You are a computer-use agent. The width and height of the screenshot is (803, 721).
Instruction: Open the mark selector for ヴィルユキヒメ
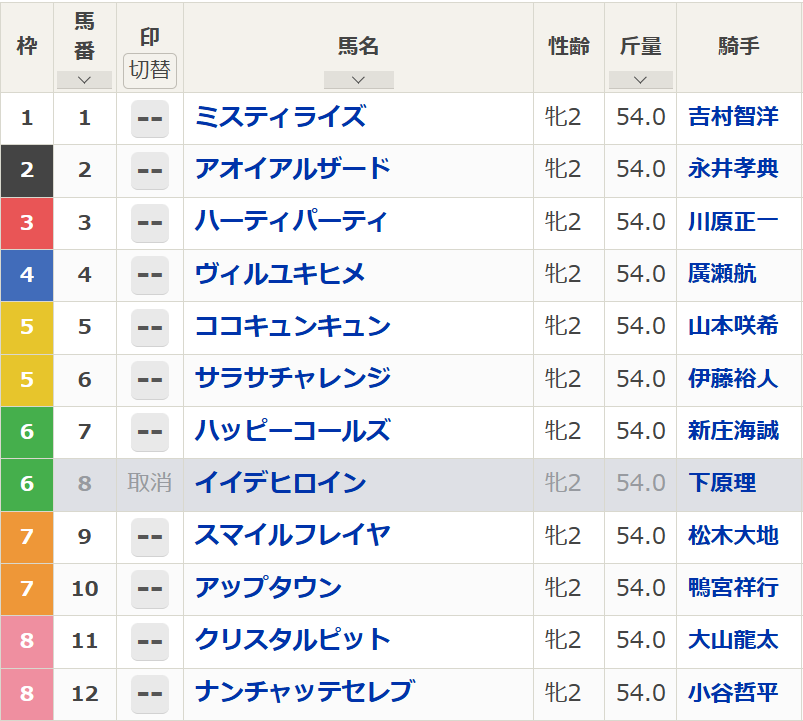150,275
